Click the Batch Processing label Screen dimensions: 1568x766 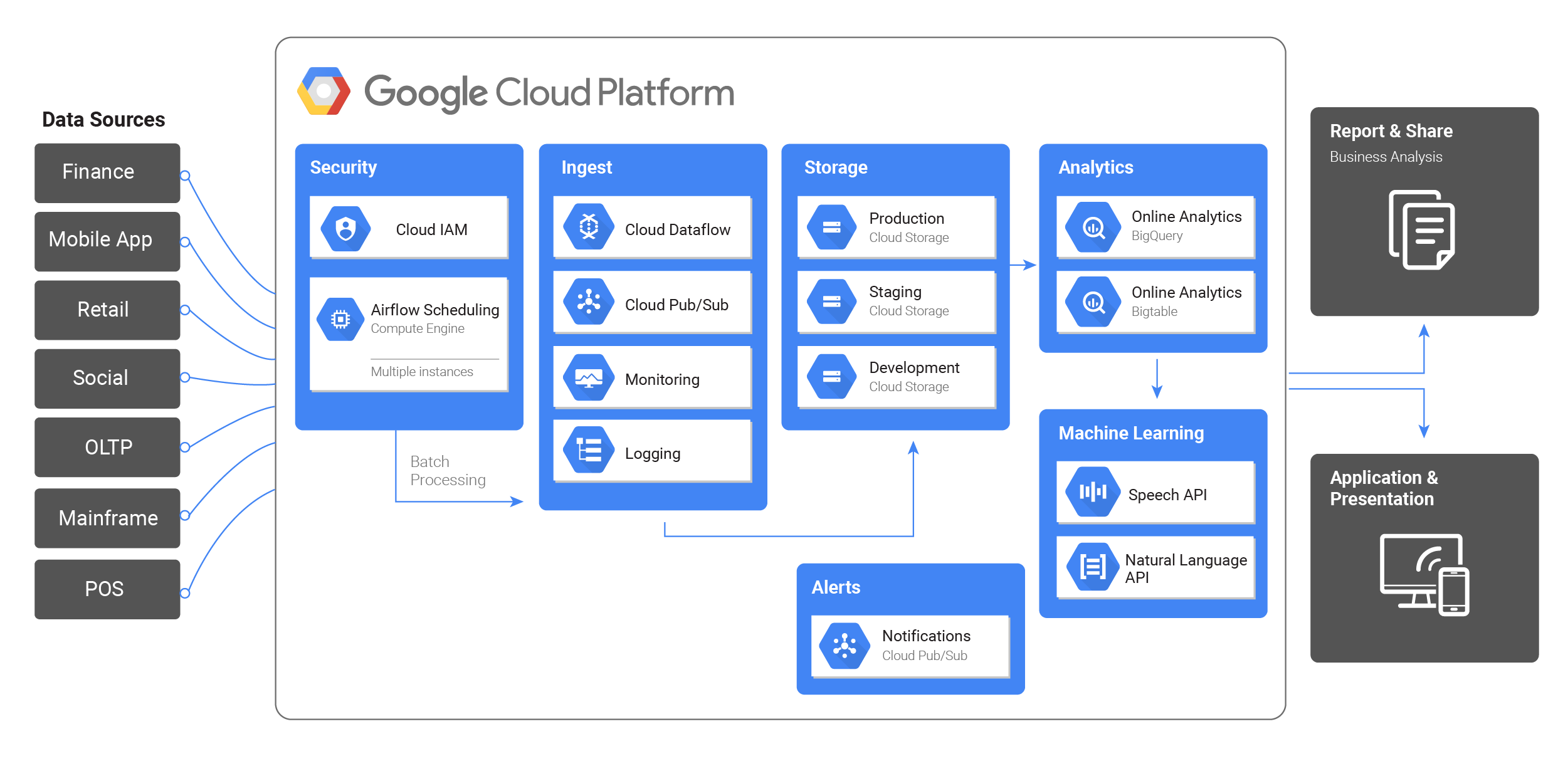point(448,471)
